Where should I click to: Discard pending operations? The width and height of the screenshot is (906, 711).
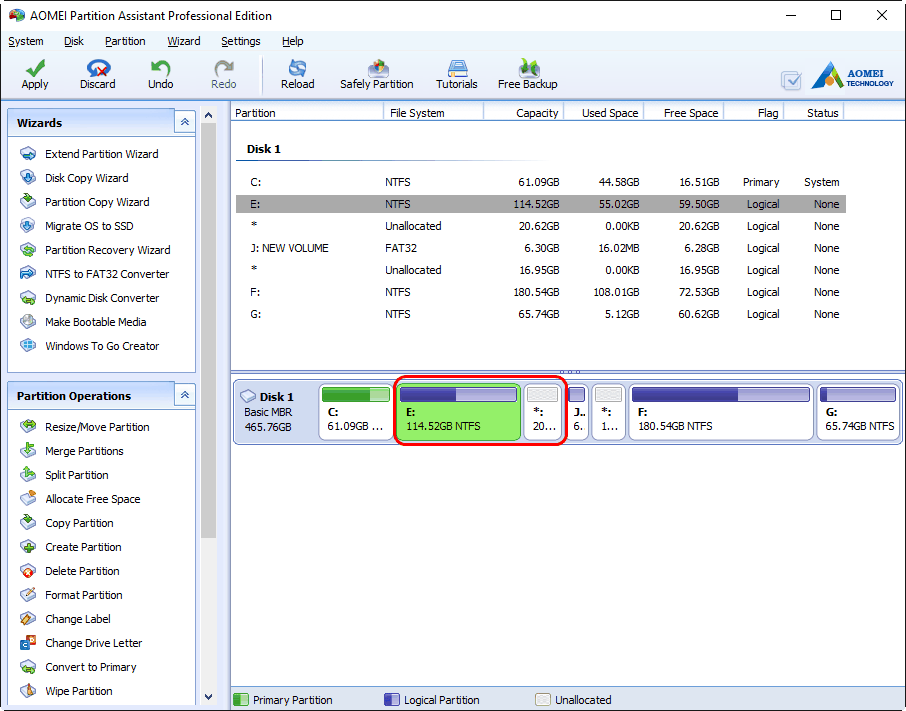97,73
